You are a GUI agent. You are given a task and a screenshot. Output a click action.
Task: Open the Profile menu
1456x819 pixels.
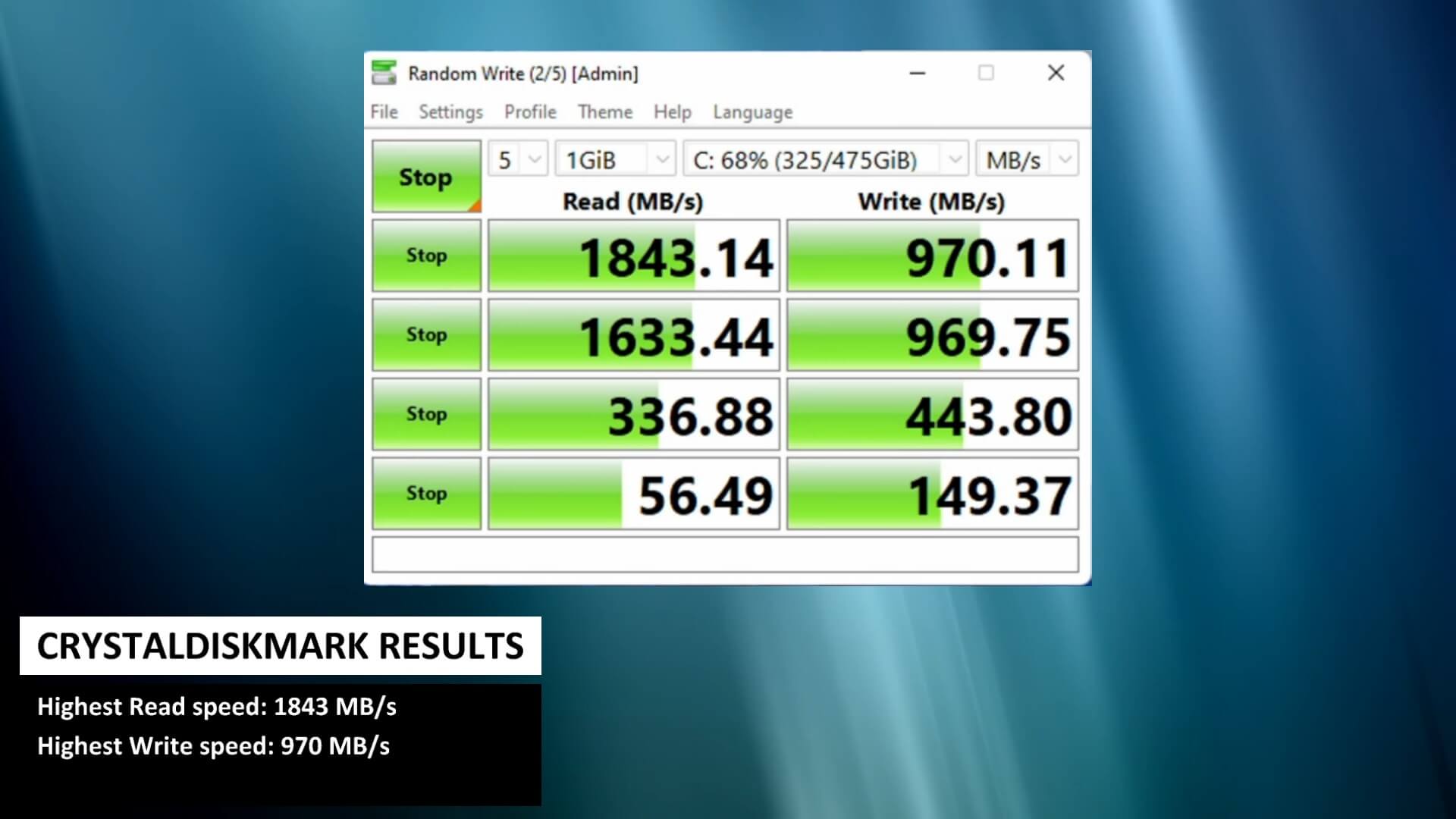click(x=530, y=111)
